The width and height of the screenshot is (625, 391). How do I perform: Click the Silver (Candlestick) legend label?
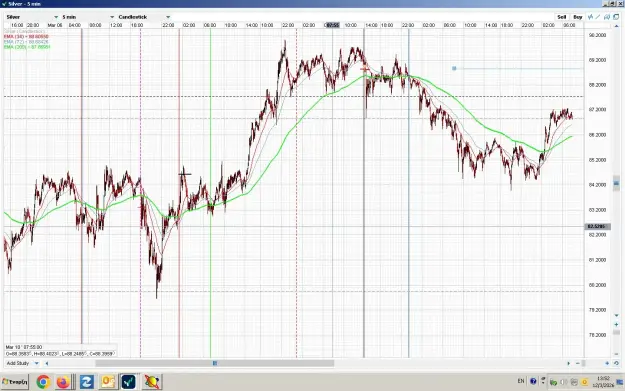(x=24, y=31)
